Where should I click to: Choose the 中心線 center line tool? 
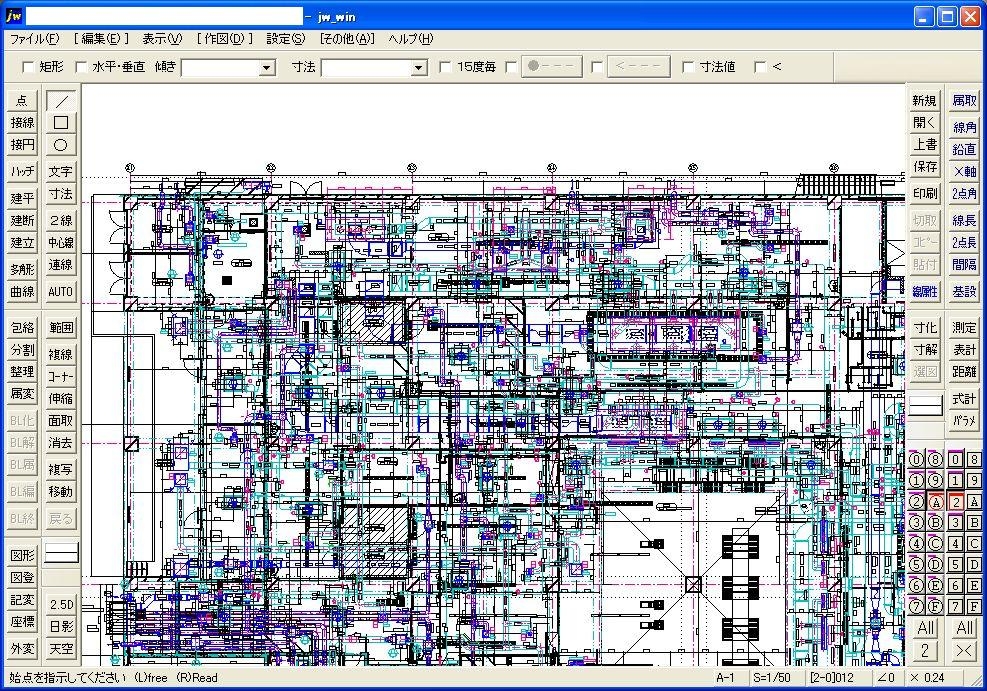tap(61, 242)
